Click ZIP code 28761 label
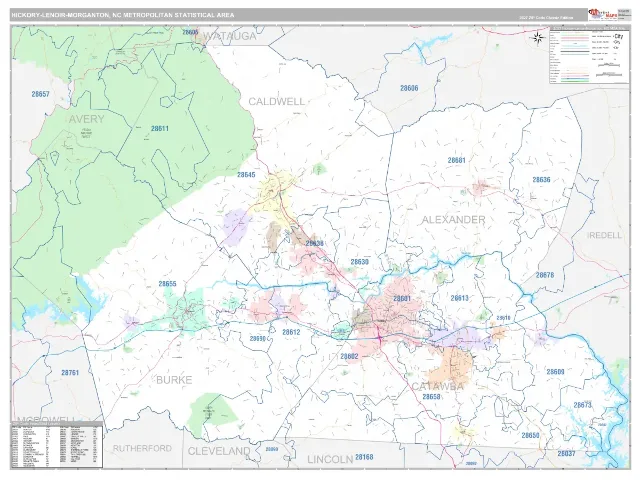This screenshot has height=480, width=640. [x=70, y=373]
